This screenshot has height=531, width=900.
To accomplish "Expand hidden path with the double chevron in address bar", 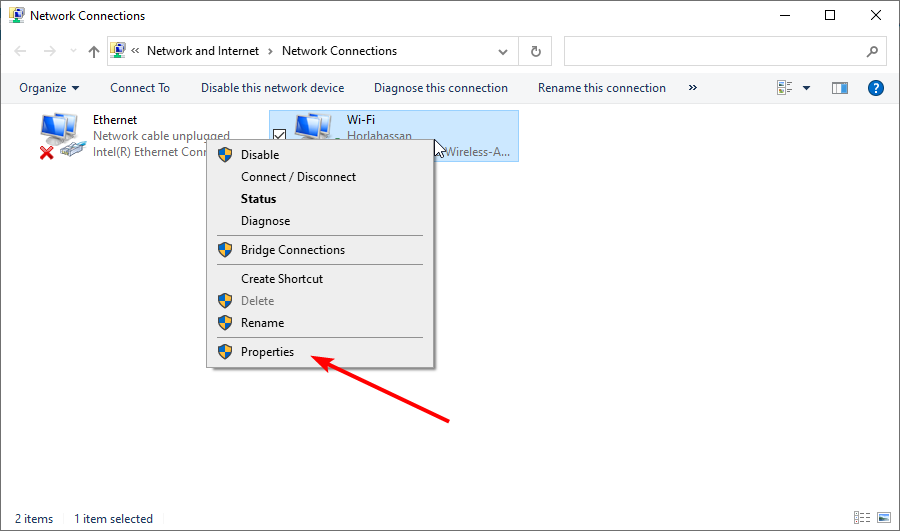I will click(x=135, y=51).
